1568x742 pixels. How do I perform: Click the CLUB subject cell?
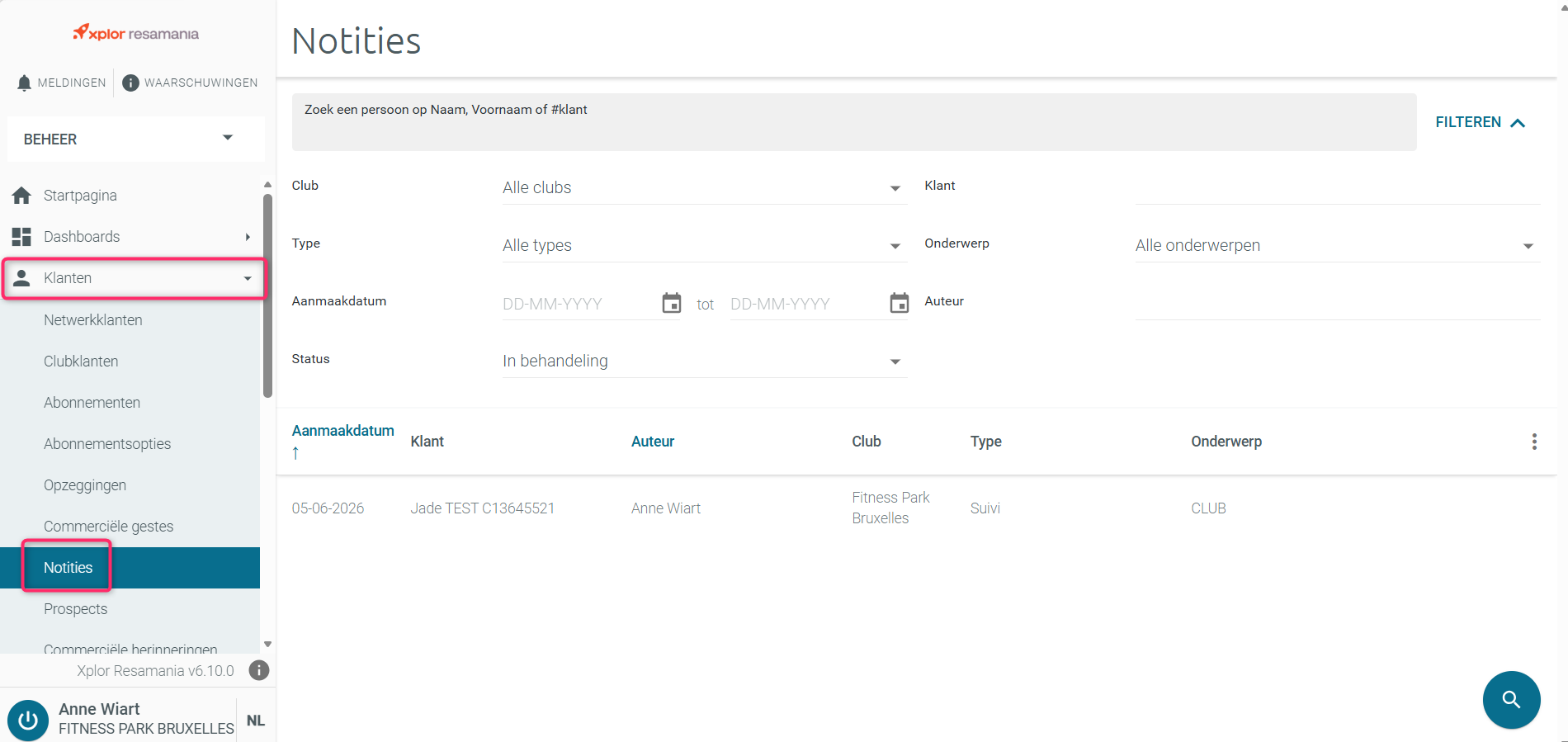(x=1208, y=508)
